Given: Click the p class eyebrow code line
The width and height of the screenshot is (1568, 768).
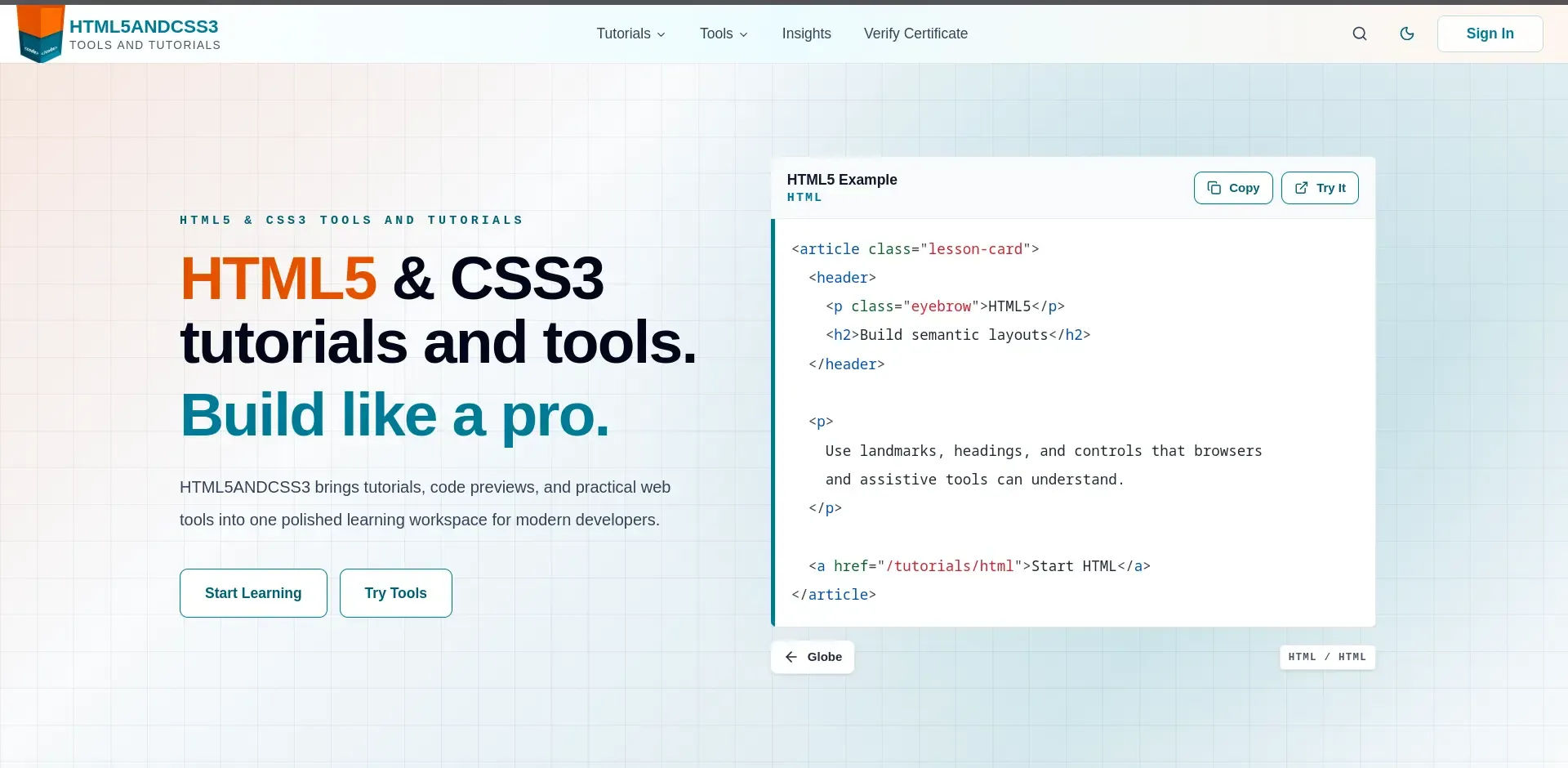Looking at the screenshot, I should (945, 306).
